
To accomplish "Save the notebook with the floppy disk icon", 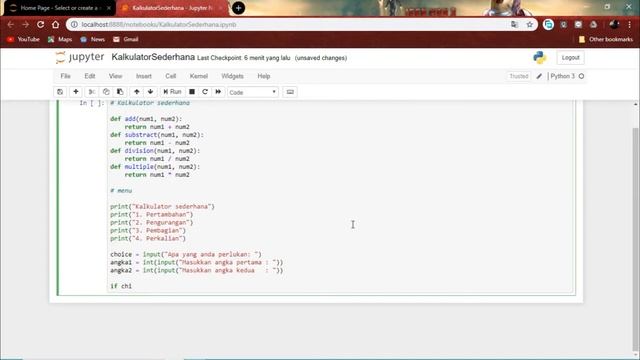I will pos(60,92).
